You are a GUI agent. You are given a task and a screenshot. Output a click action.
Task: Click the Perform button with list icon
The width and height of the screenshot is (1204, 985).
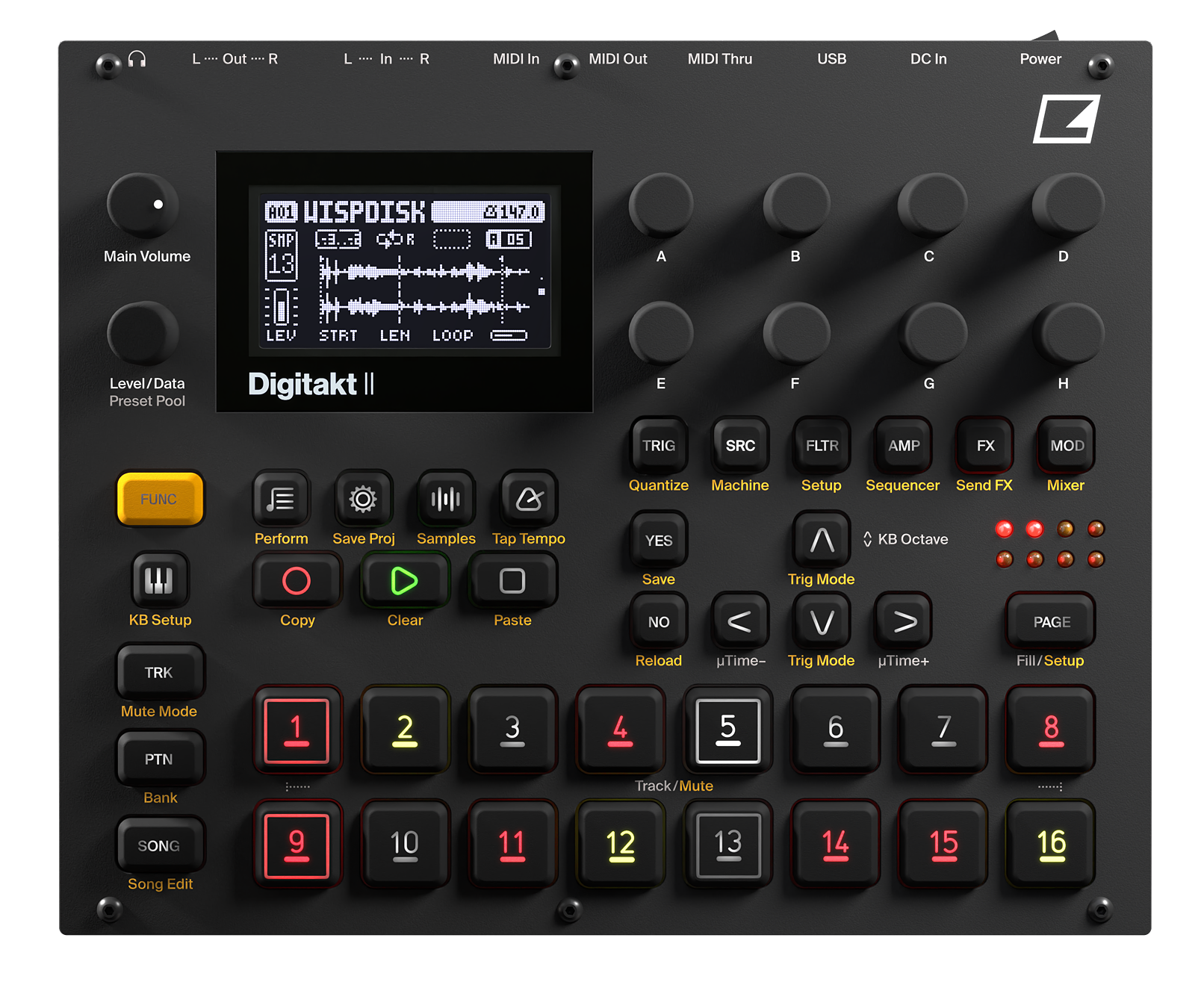click(281, 498)
